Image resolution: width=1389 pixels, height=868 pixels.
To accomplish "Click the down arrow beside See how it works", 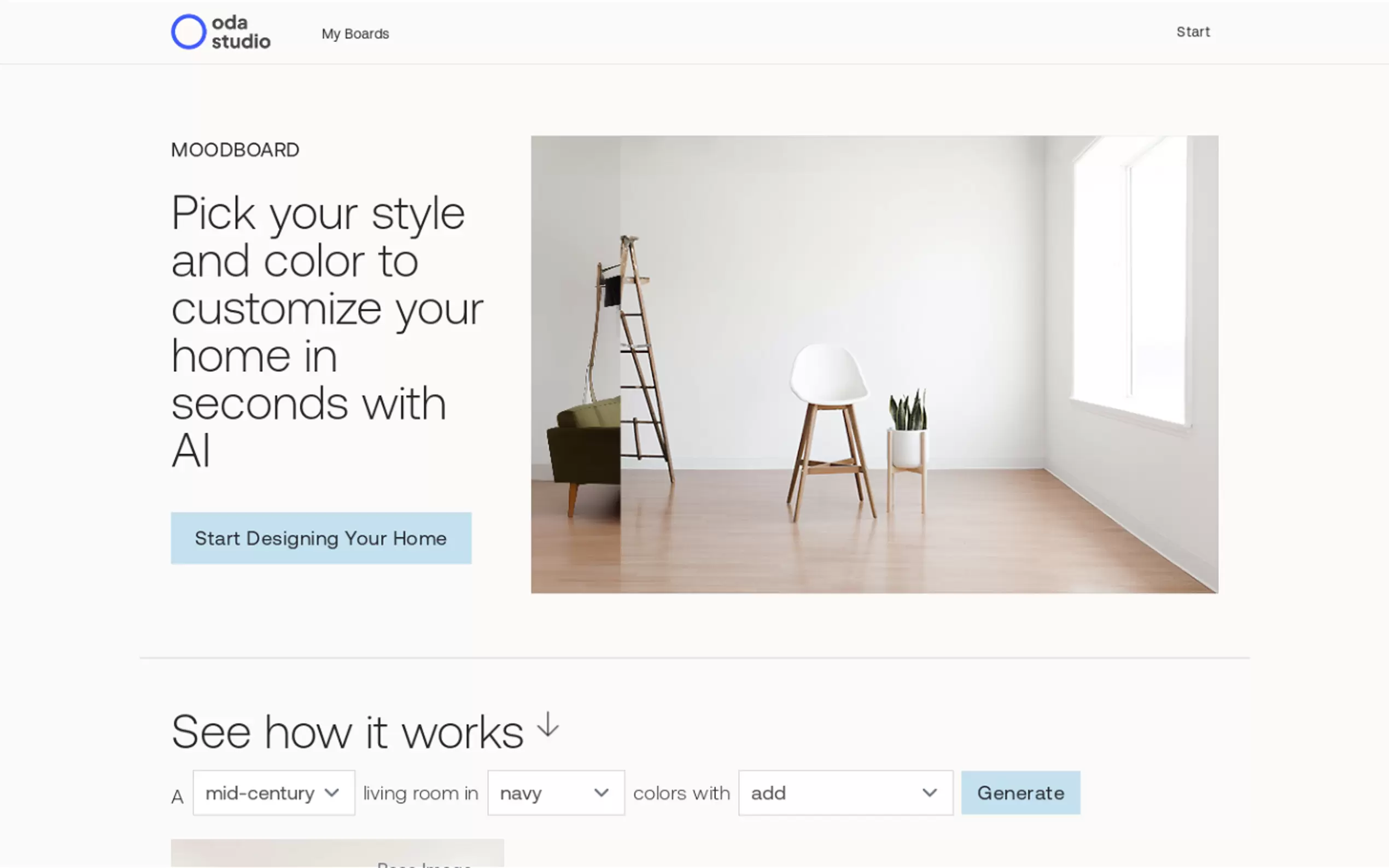I will tap(548, 724).
